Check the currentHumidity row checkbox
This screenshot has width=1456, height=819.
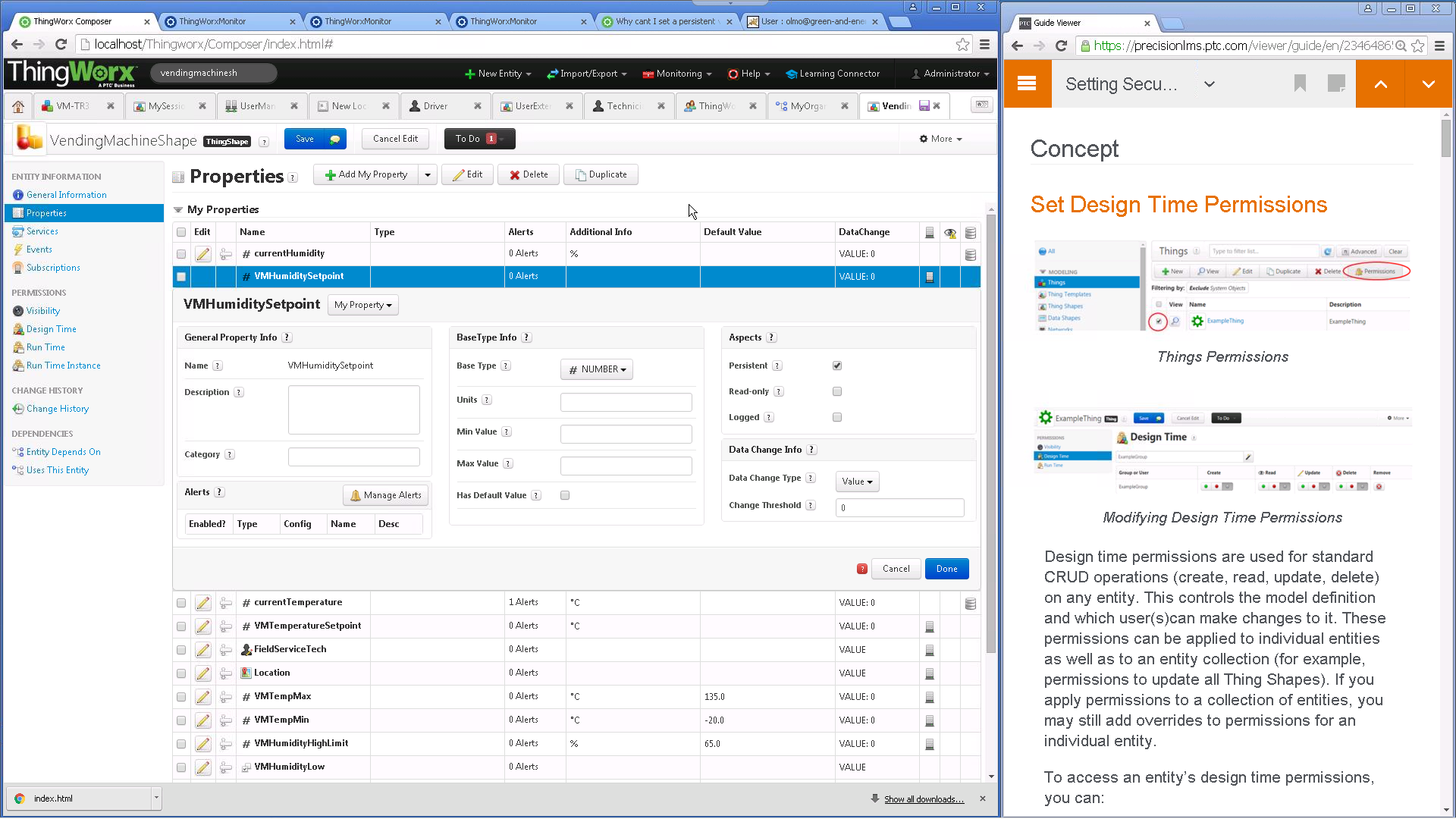[x=181, y=254]
